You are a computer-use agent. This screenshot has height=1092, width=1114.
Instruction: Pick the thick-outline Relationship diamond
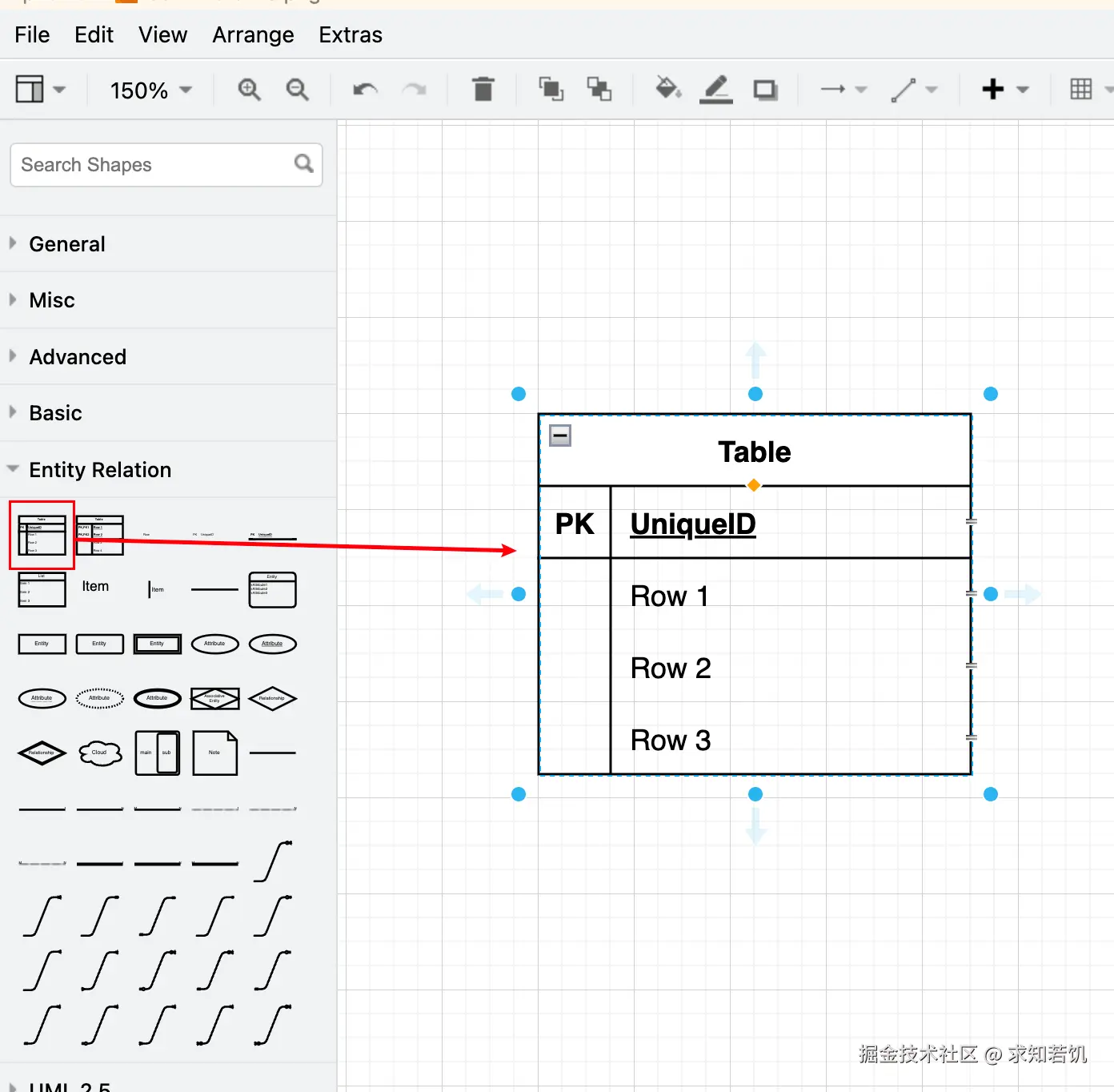(x=42, y=753)
